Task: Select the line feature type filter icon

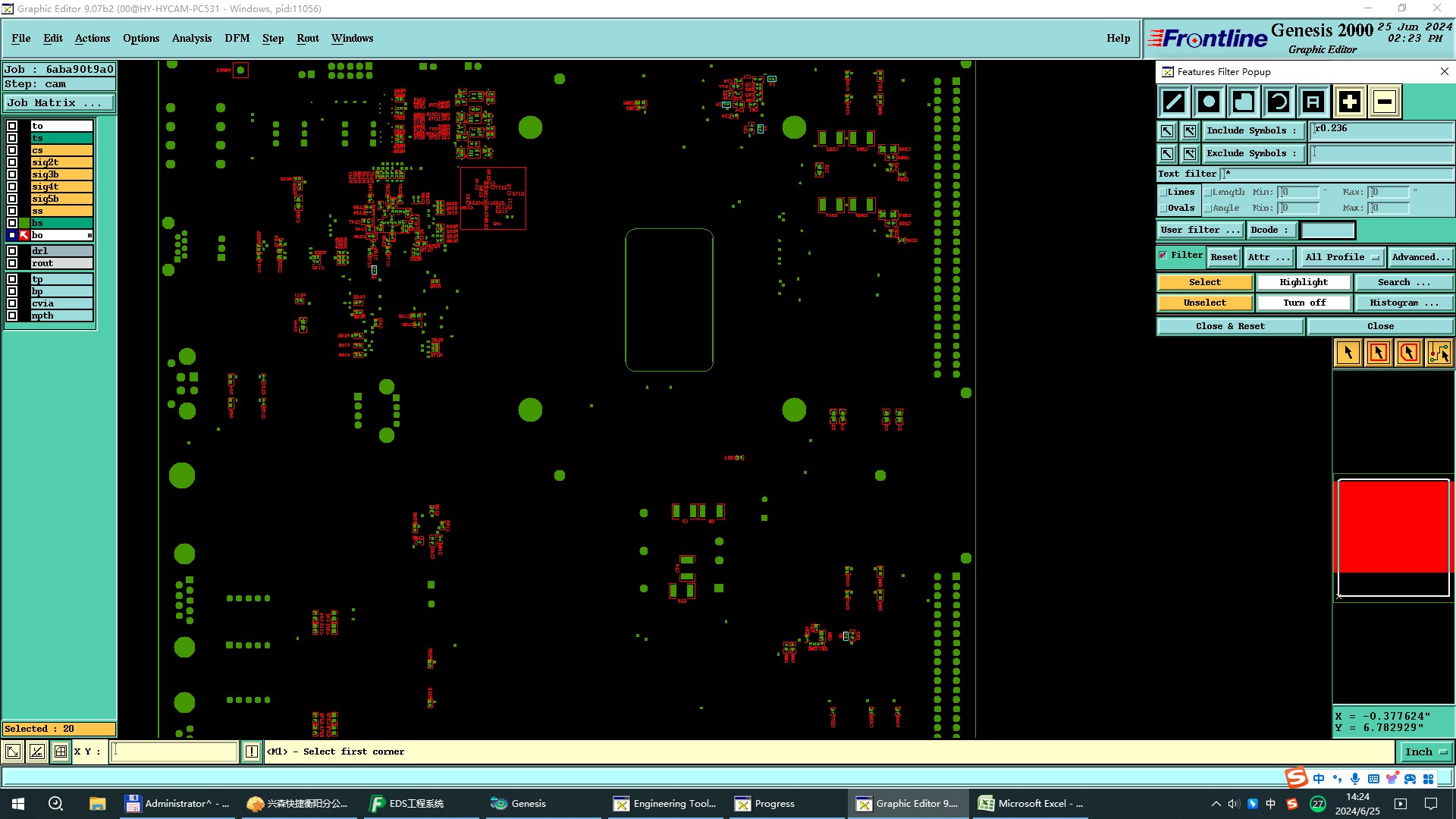Action: pos(1173,102)
